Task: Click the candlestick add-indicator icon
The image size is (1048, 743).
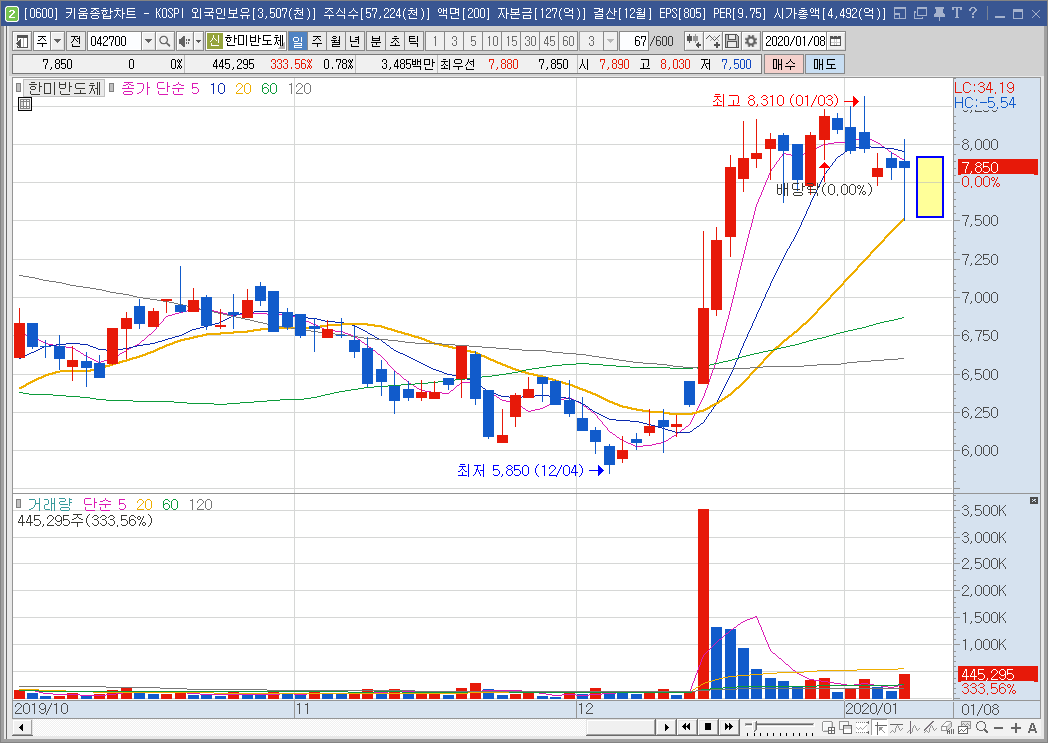Action: 694,41
